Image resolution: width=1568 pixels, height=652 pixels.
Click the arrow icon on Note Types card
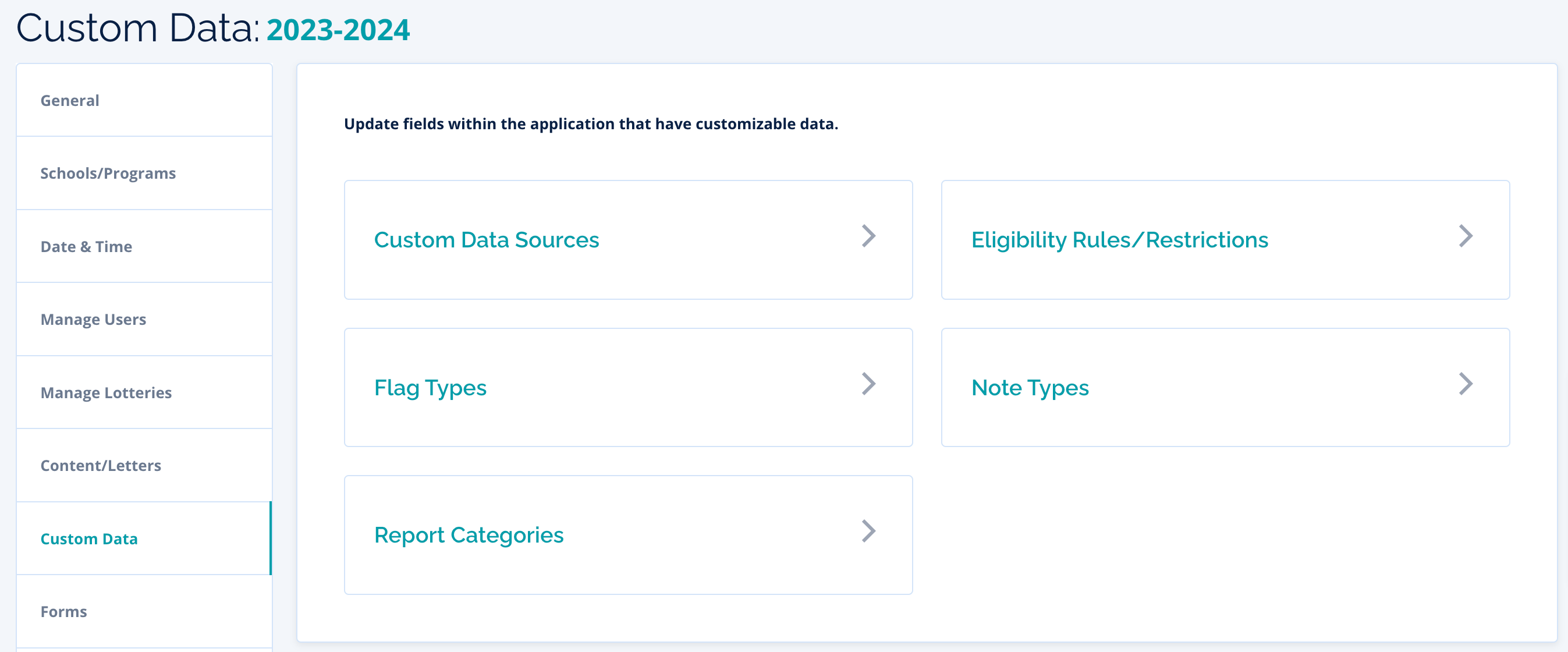click(x=1466, y=384)
